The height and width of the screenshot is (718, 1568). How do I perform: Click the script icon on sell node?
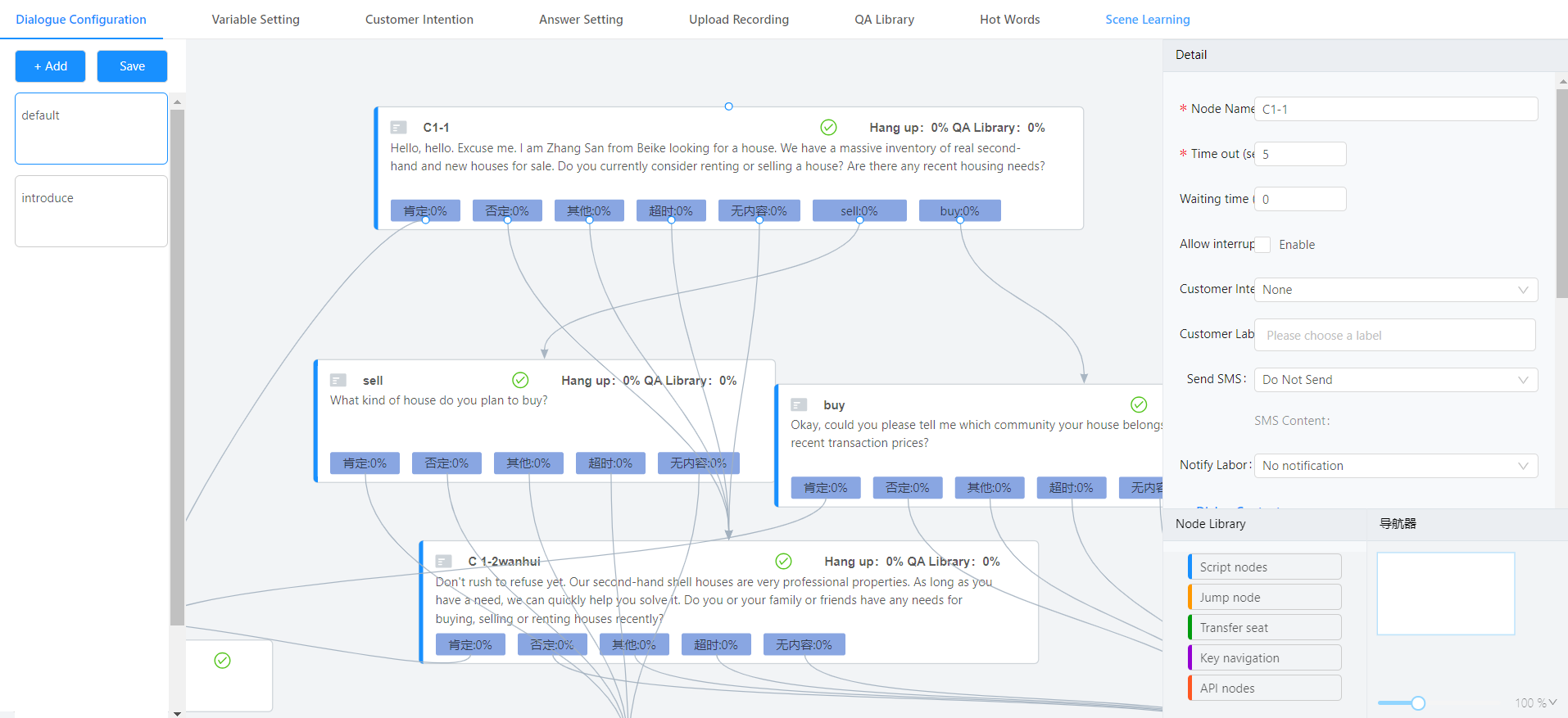point(338,381)
